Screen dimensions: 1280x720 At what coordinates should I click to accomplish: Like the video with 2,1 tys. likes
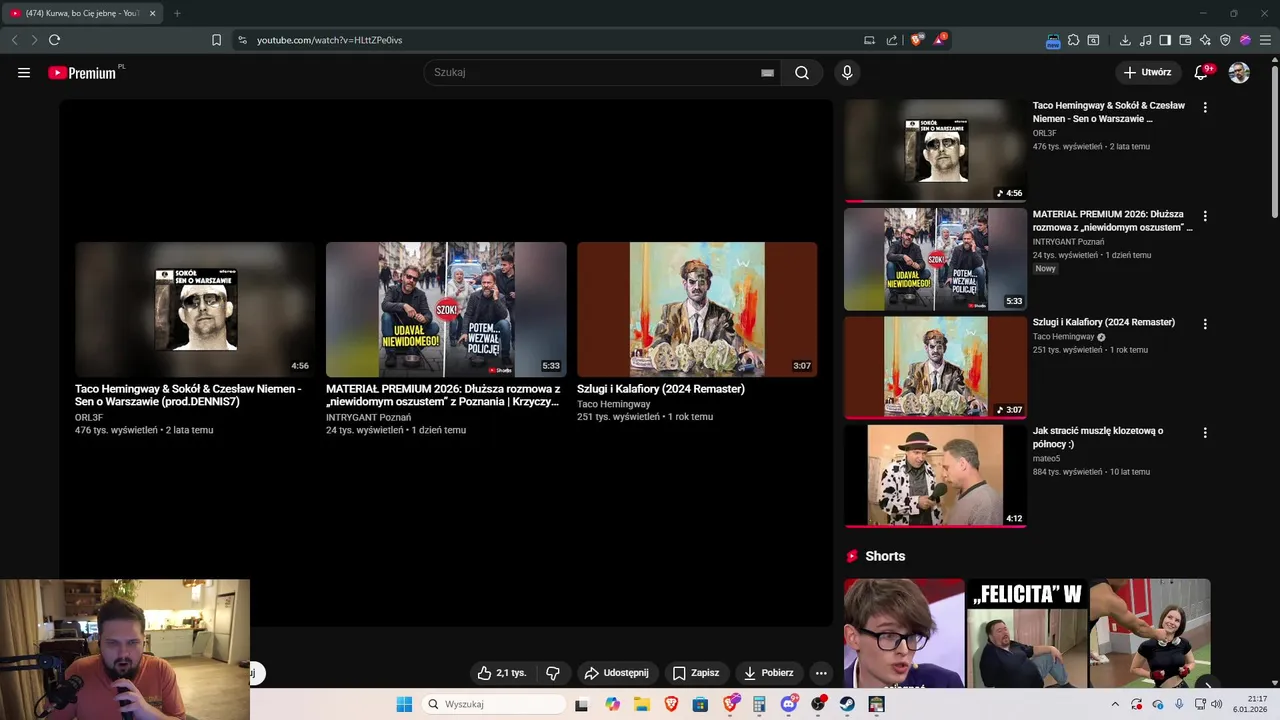pyautogui.click(x=502, y=673)
